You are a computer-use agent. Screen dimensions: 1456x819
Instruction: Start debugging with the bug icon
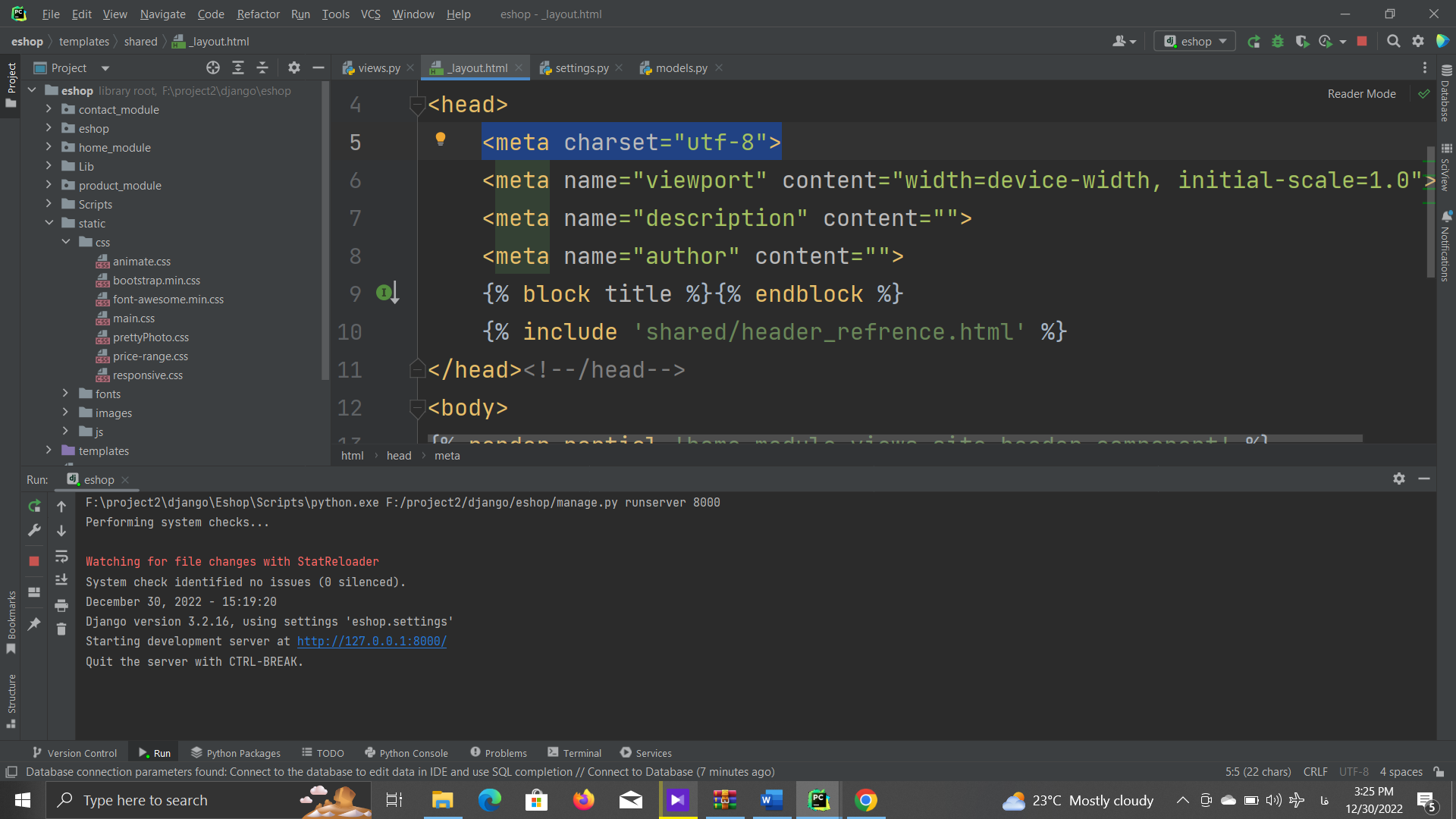pyautogui.click(x=1278, y=41)
